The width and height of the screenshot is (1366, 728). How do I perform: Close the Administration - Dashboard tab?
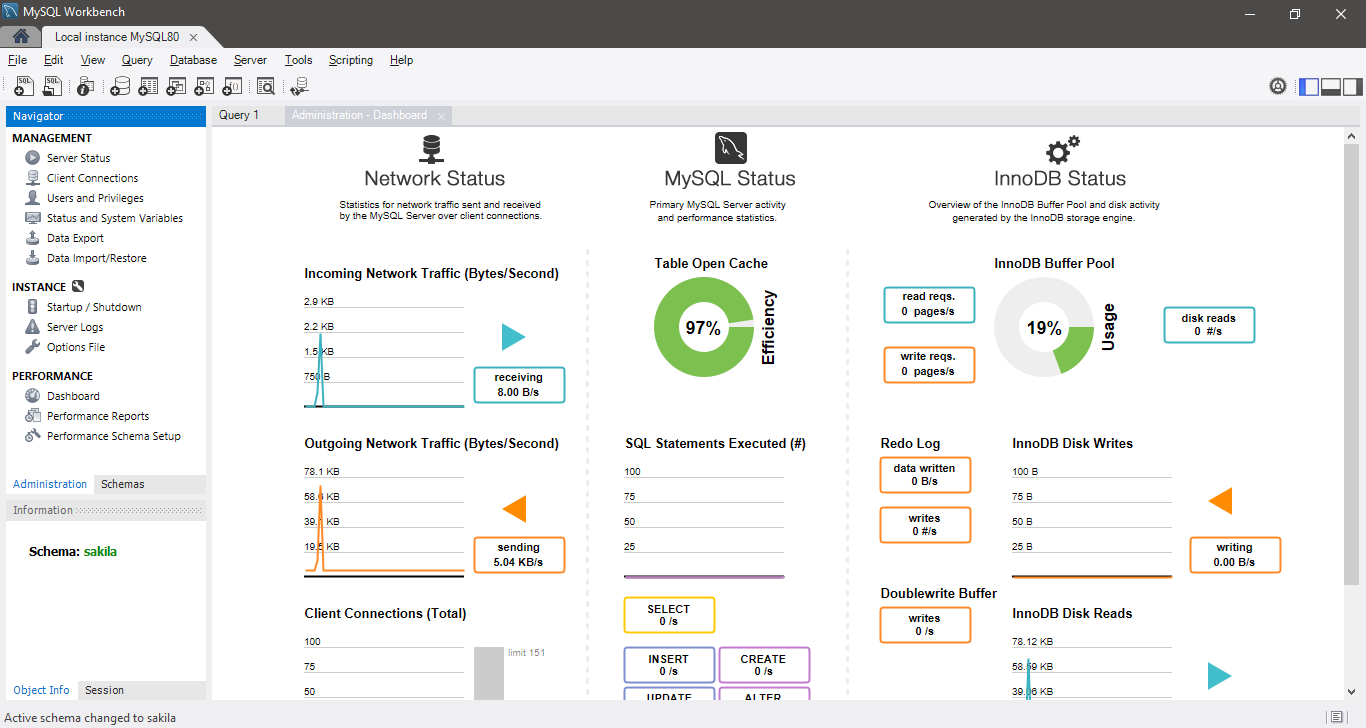click(442, 116)
